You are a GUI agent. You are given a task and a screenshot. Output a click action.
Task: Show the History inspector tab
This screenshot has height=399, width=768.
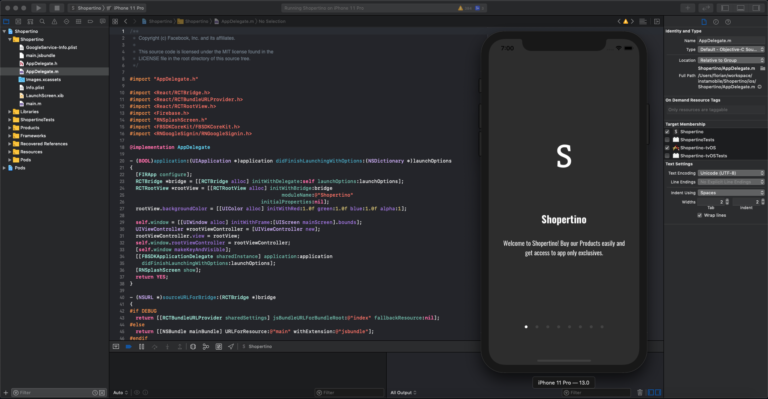point(716,22)
